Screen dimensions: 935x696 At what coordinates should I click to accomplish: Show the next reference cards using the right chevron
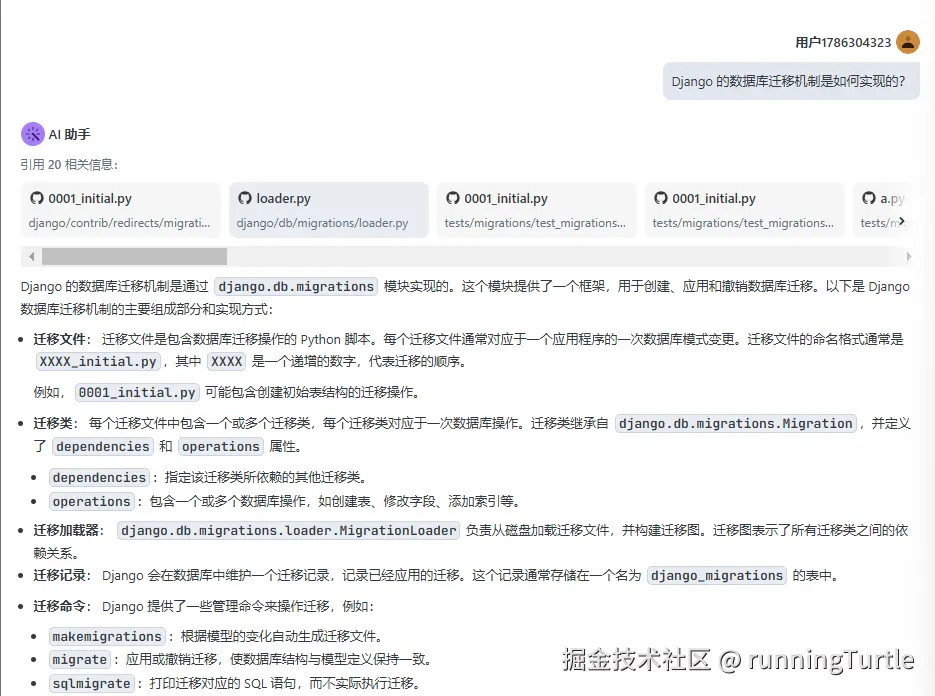tap(902, 221)
